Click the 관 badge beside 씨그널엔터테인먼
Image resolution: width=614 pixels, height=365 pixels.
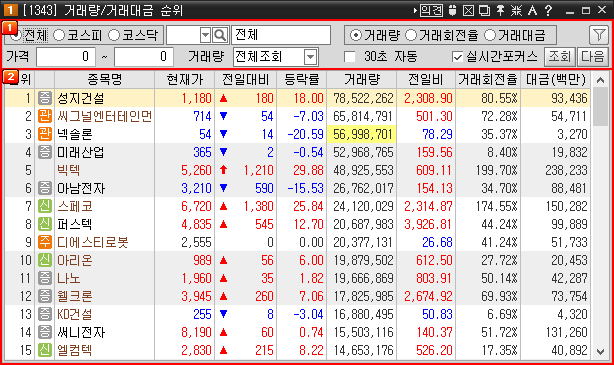pos(45,116)
